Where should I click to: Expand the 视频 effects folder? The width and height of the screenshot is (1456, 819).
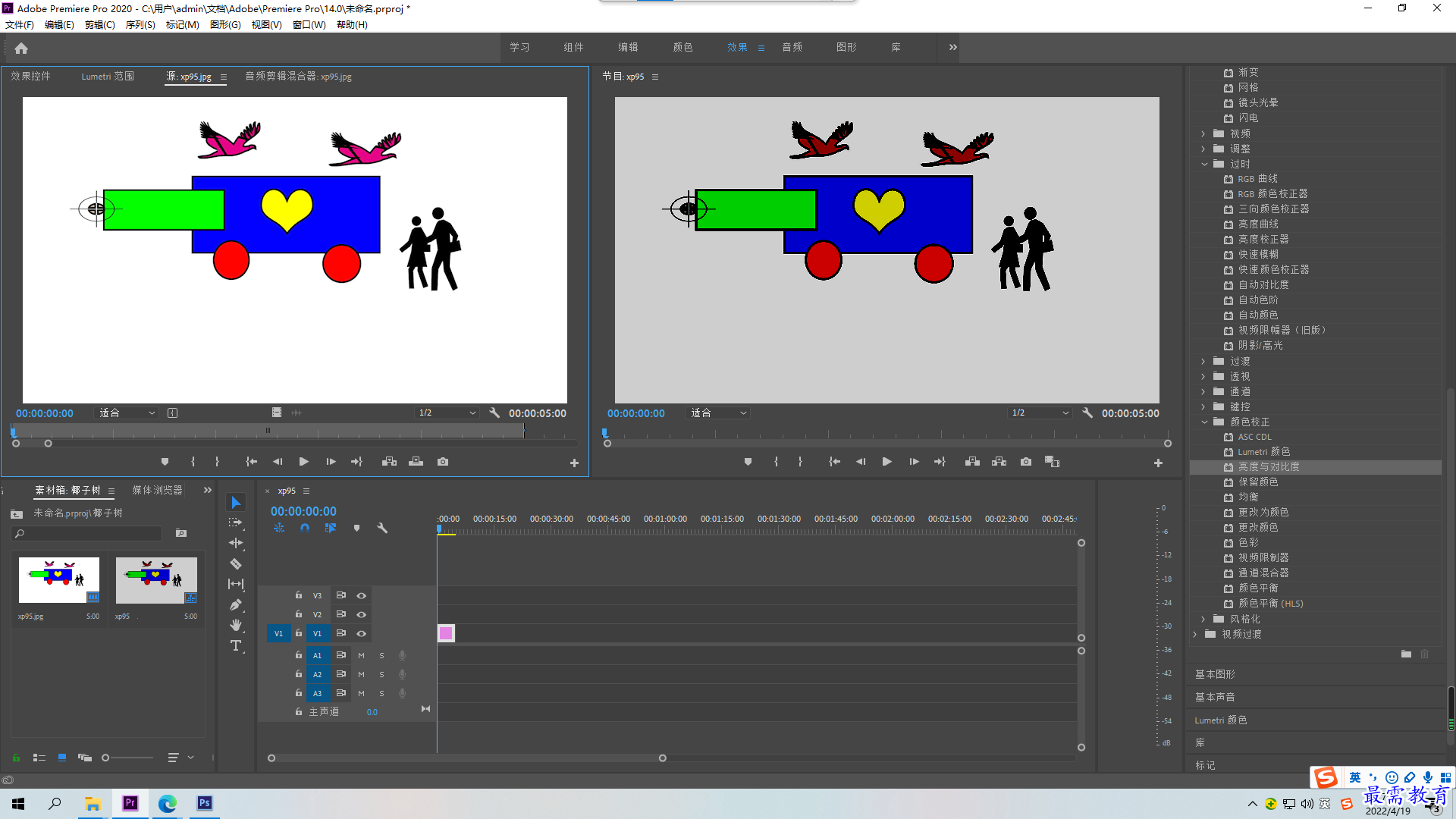tap(1203, 133)
